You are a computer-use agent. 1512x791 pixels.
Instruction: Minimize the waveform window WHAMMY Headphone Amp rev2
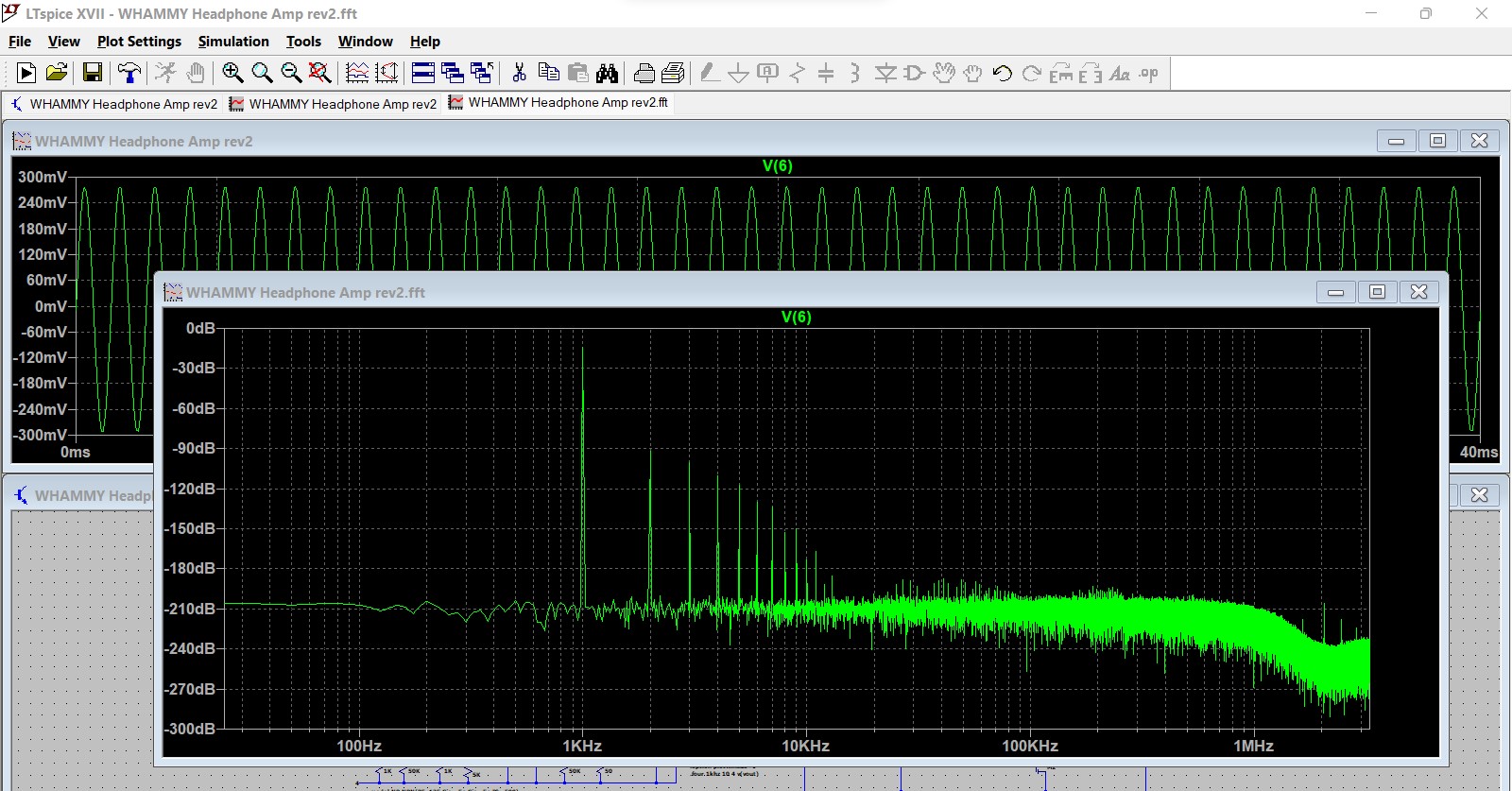click(1396, 141)
